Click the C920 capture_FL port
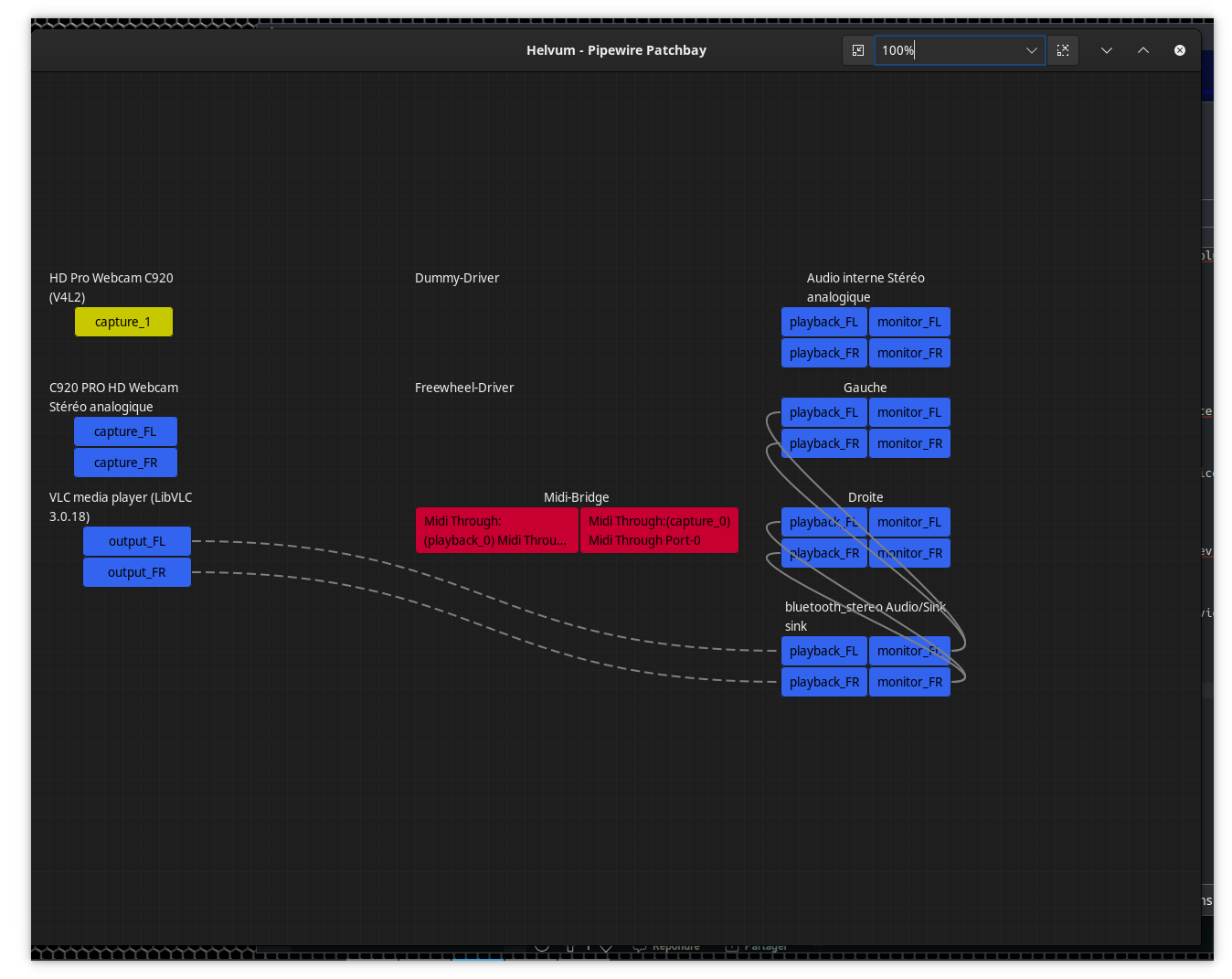1232x979 pixels. [x=125, y=431]
